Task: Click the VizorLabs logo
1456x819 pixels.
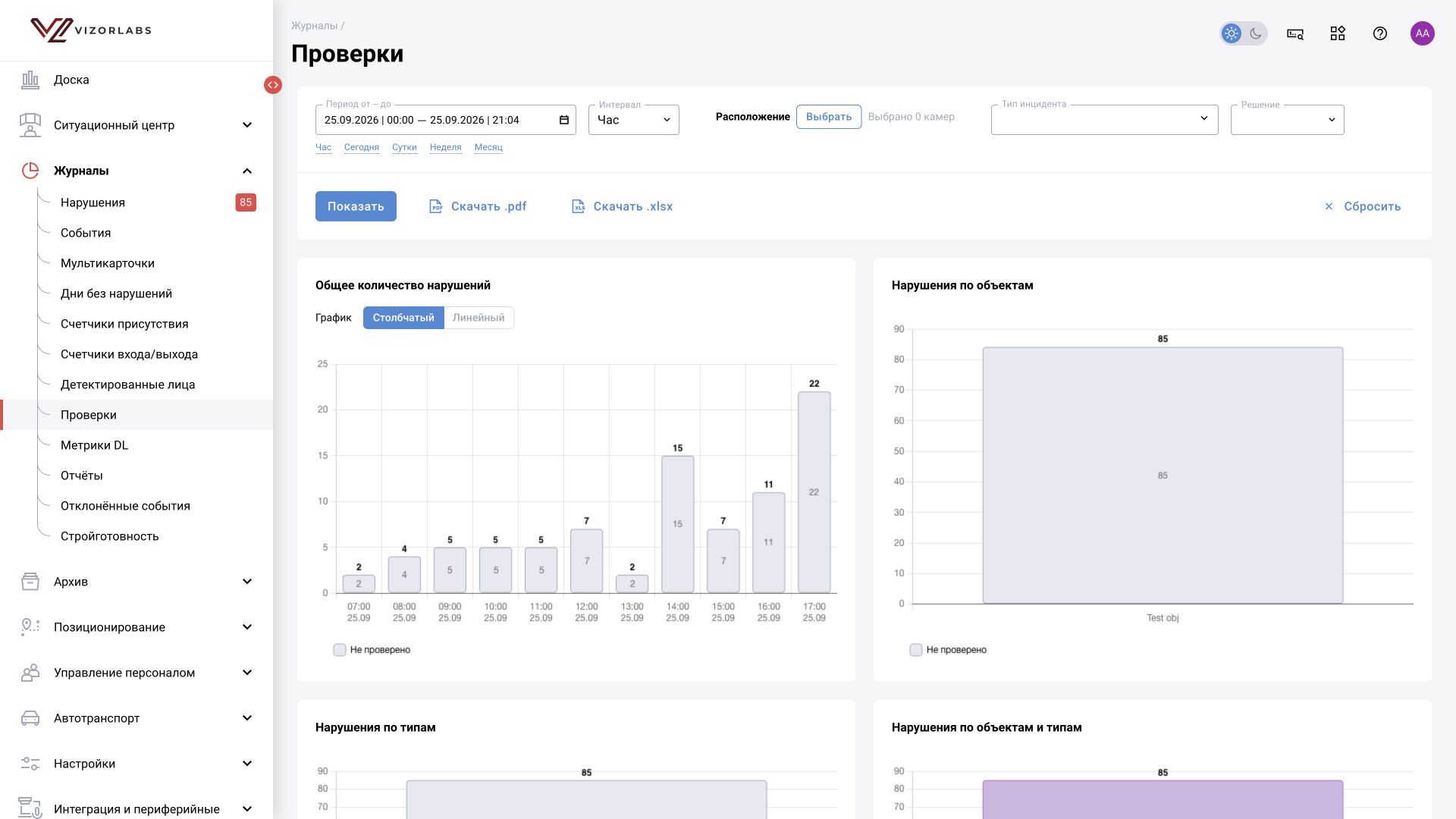Action: tap(91, 30)
